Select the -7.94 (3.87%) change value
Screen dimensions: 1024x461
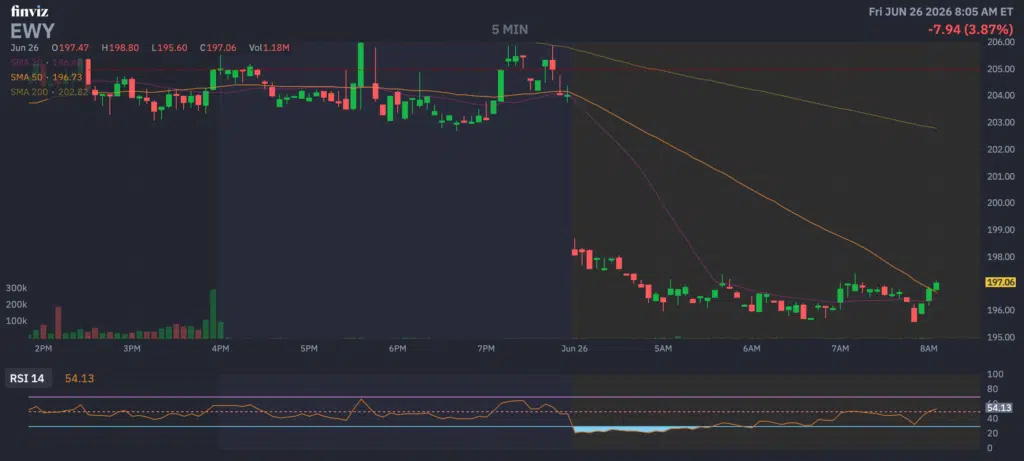point(970,29)
